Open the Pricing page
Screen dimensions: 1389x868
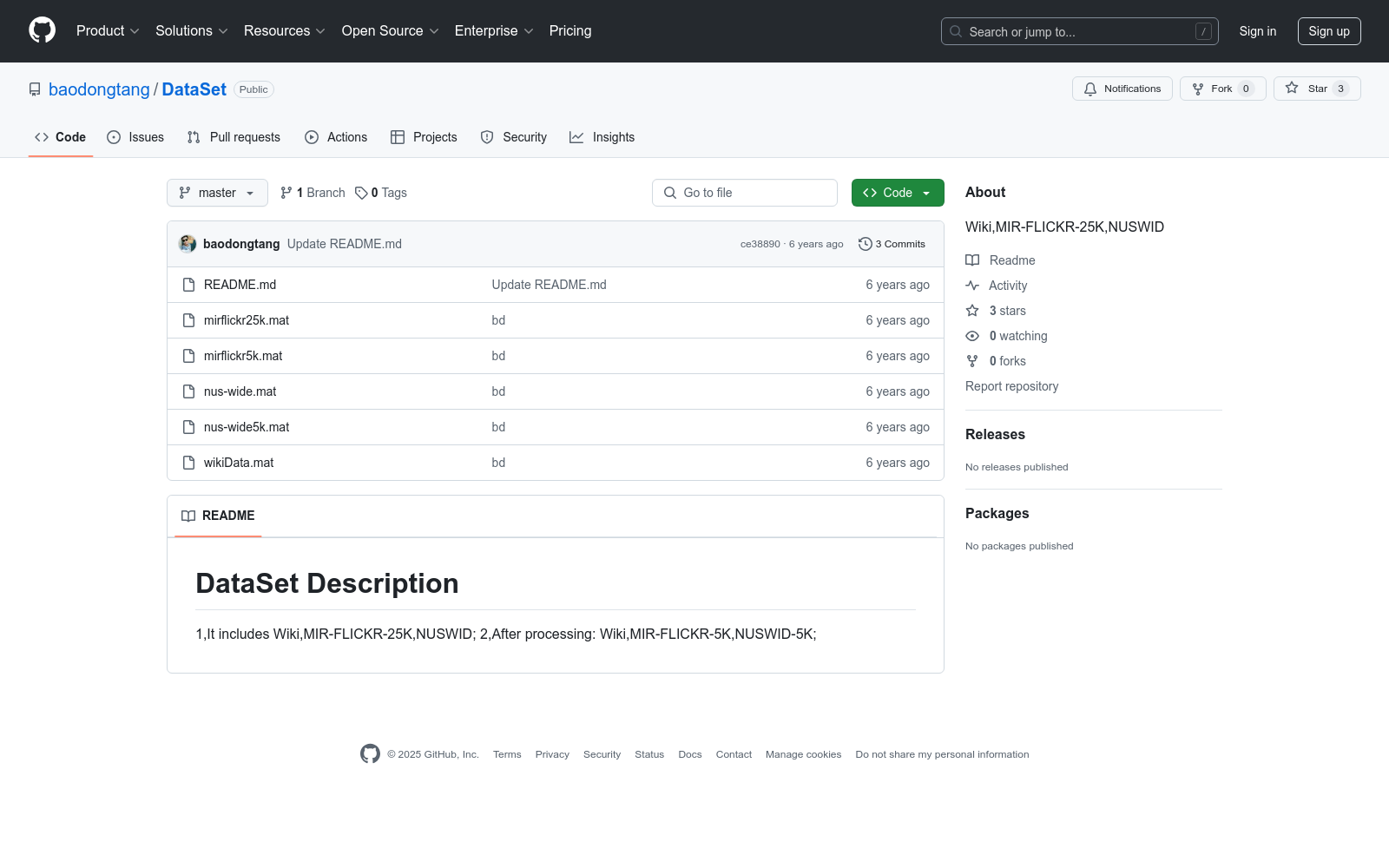570,31
